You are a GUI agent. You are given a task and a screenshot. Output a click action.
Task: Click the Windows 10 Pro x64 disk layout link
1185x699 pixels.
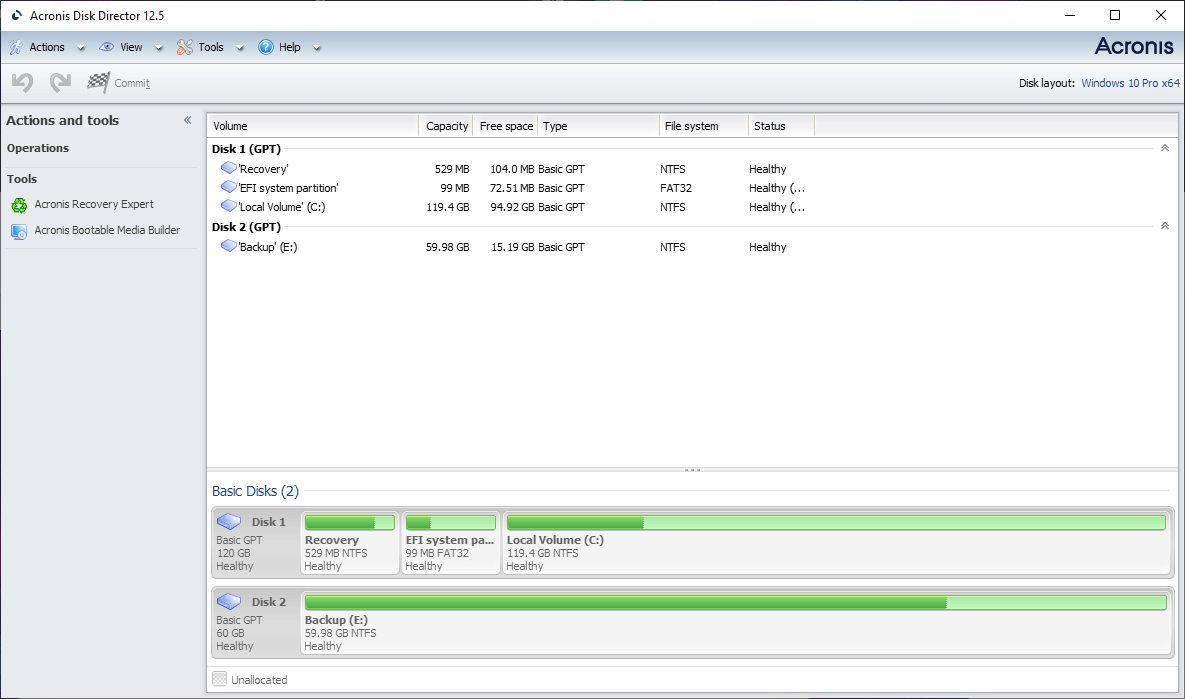1130,83
